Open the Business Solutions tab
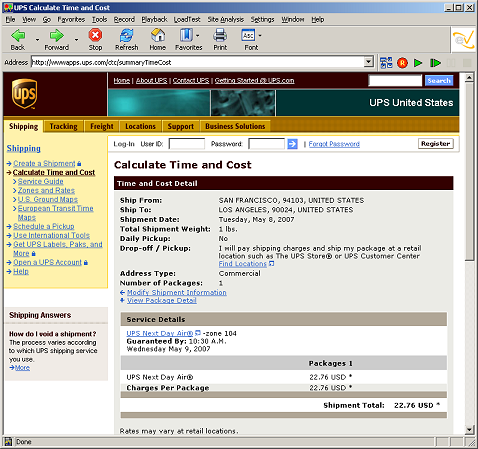The height and width of the screenshot is (449, 478). pyautogui.click(x=235, y=127)
